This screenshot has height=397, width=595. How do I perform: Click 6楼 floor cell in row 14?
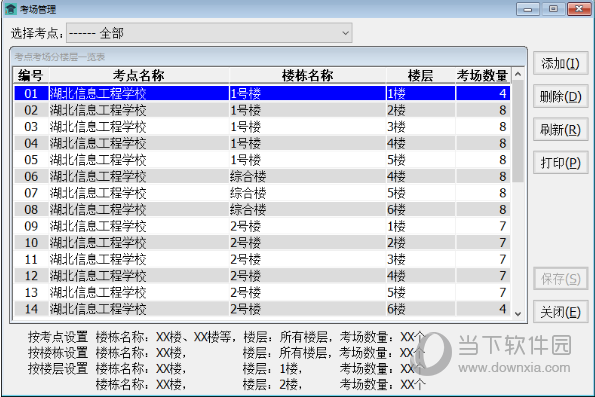tap(420, 309)
